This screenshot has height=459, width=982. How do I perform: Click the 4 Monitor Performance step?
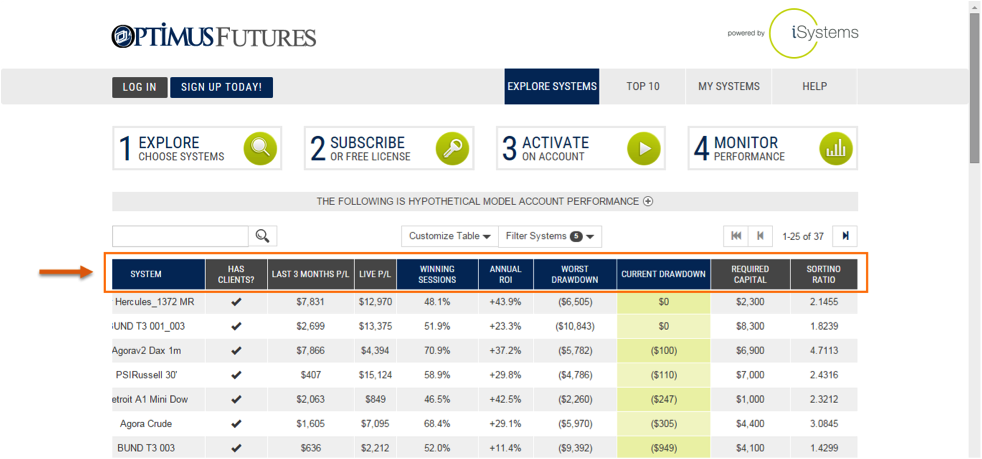[x=773, y=148]
